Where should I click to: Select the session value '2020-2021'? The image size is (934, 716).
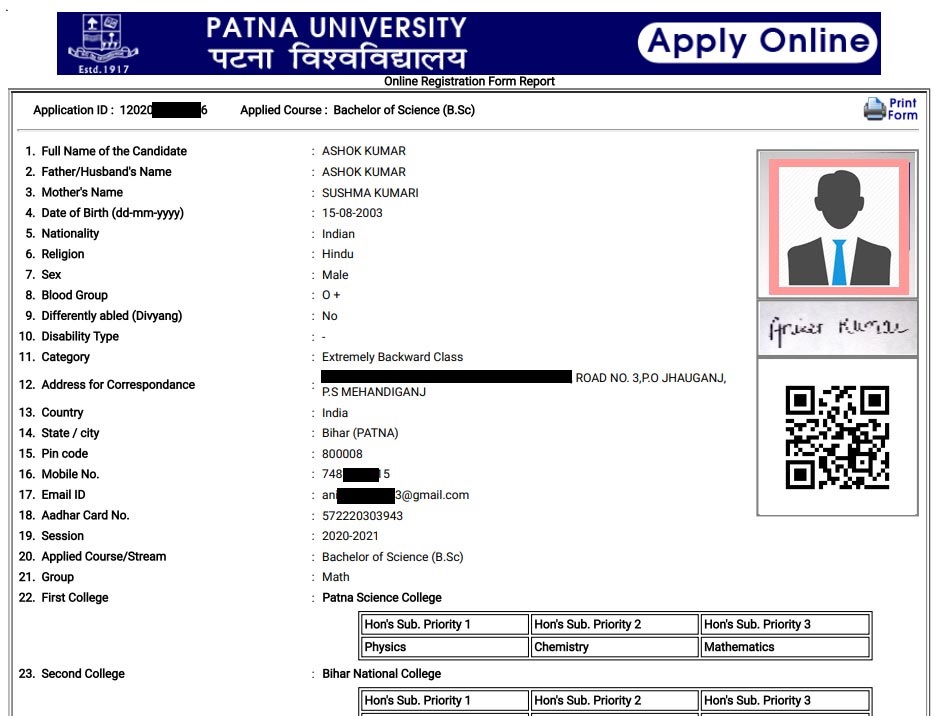click(x=350, y=536)
